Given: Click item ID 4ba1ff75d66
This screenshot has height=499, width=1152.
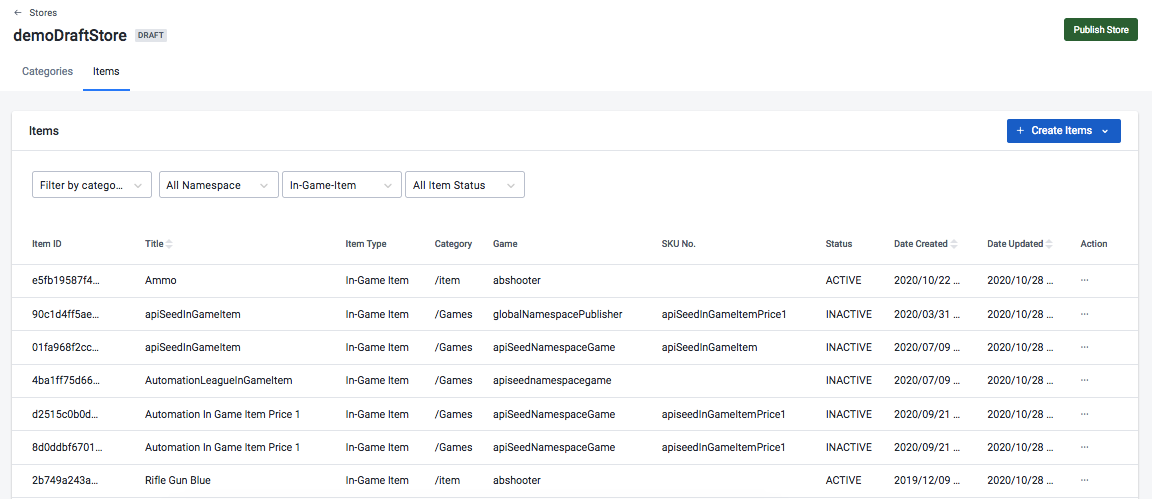Looking at the screenshot, I should (x=65, y=380).
